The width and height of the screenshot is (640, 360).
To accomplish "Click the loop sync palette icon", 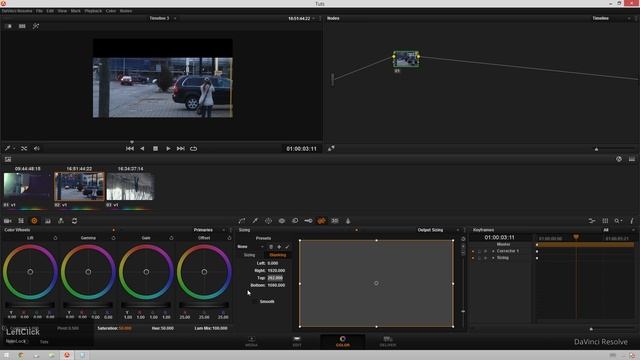I will tap(74, 221).
